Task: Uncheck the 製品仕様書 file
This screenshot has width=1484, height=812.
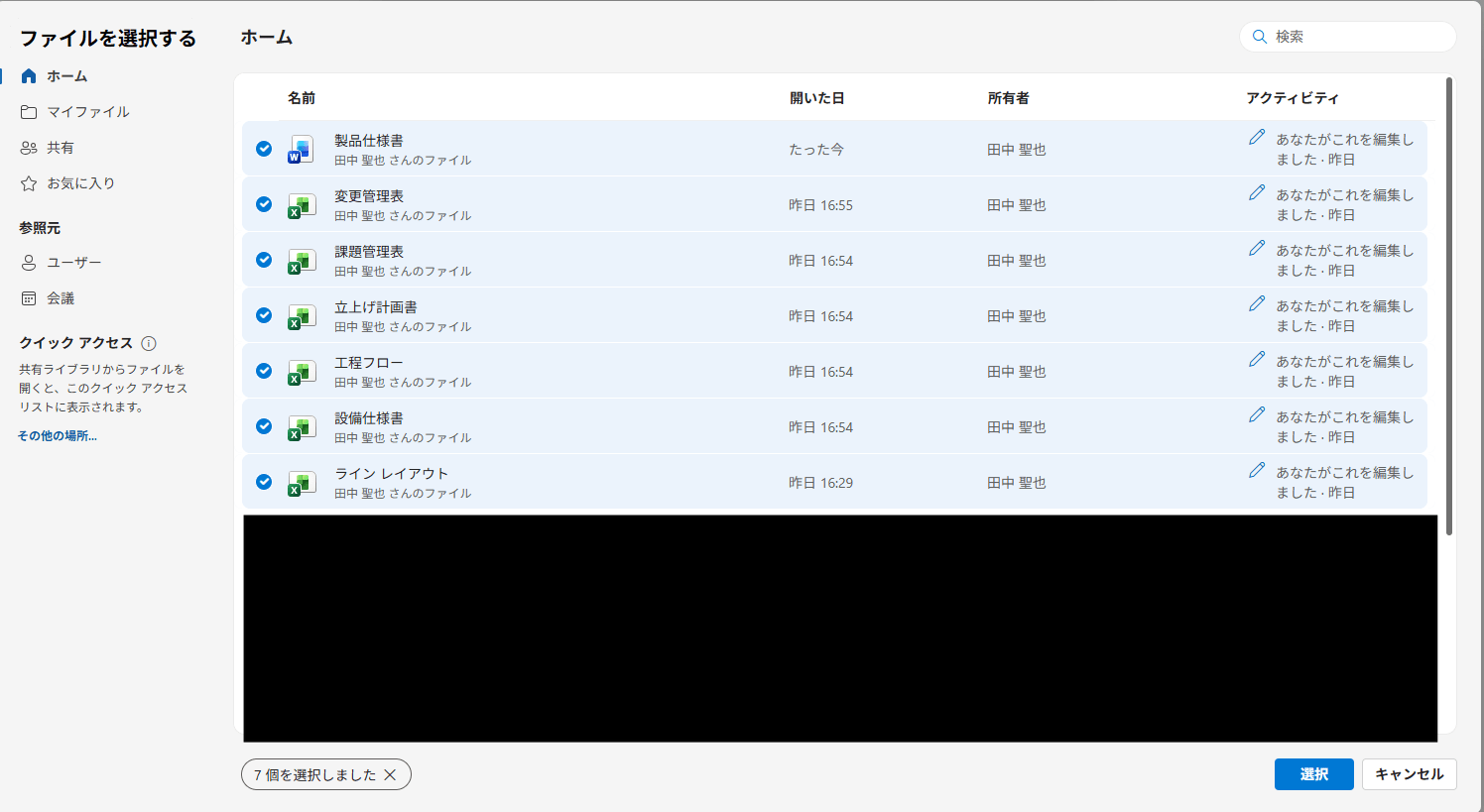Action: [x=264, y=149]
